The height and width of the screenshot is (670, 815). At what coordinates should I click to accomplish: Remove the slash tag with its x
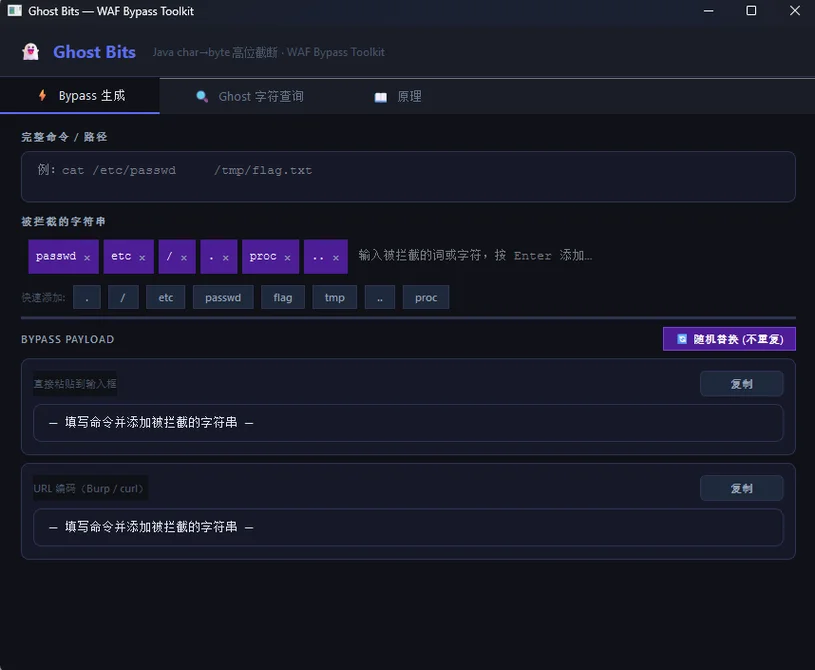pos(183,257)
